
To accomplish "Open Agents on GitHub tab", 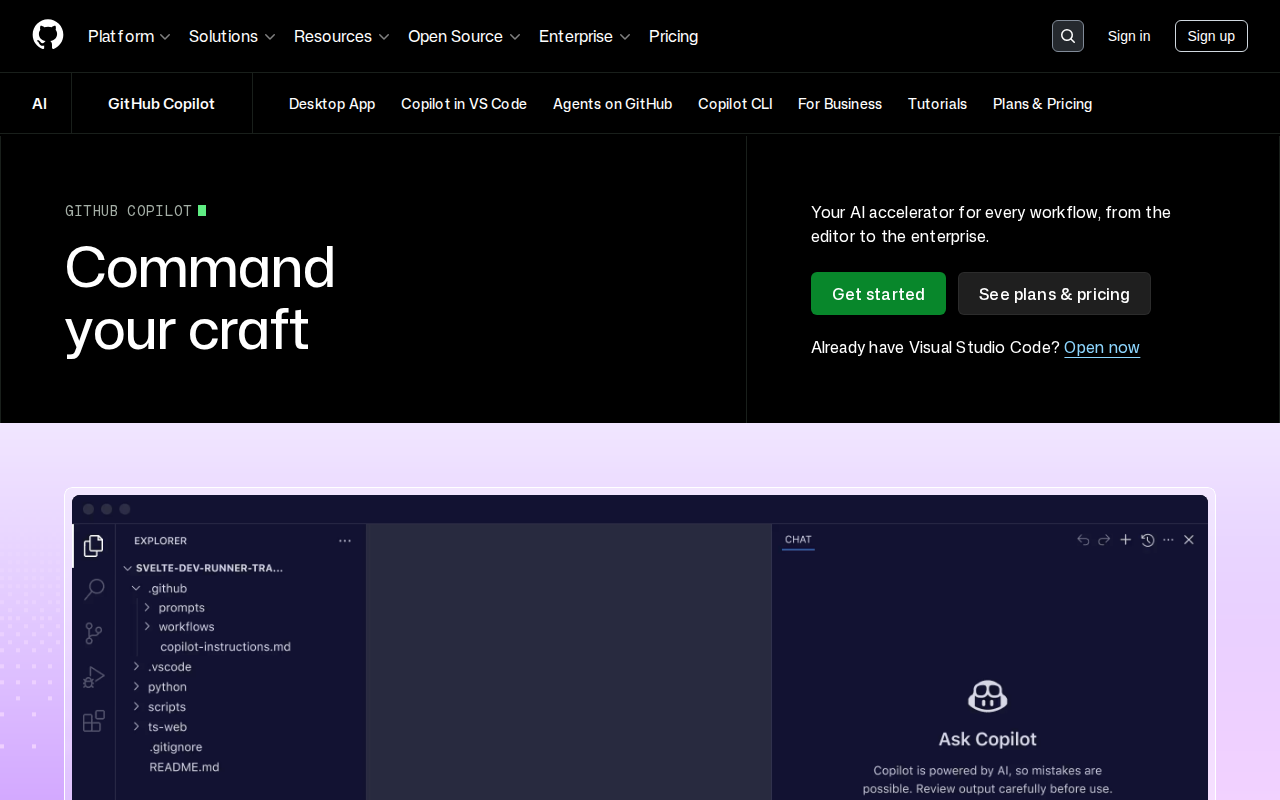I will tap(612, 104).
